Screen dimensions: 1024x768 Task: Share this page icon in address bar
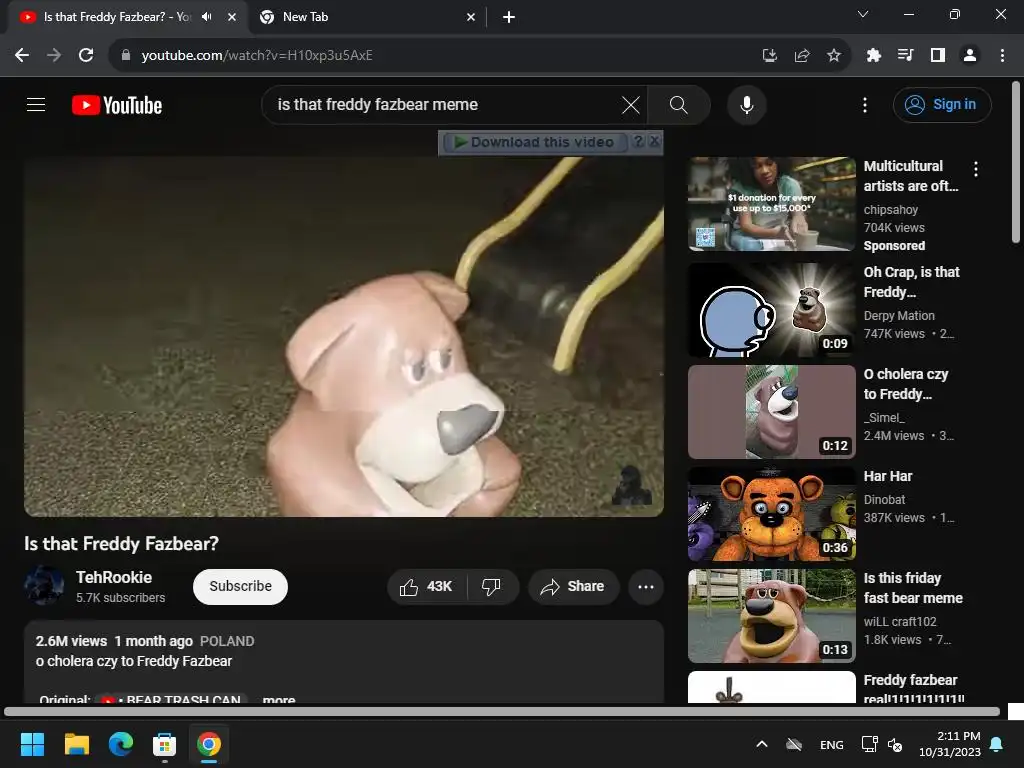click(802, 56)
